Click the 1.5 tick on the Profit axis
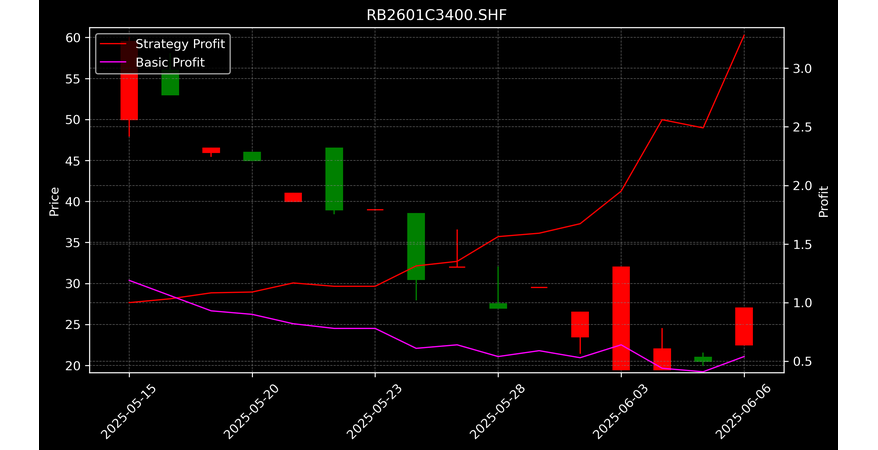 [801, 245]
